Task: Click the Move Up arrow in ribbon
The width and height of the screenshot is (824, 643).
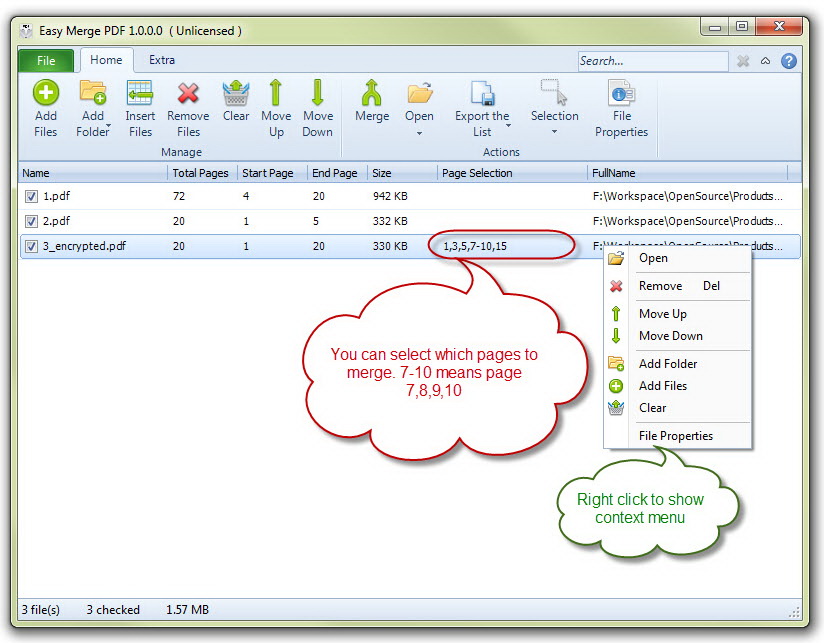Action: [276, 94]
